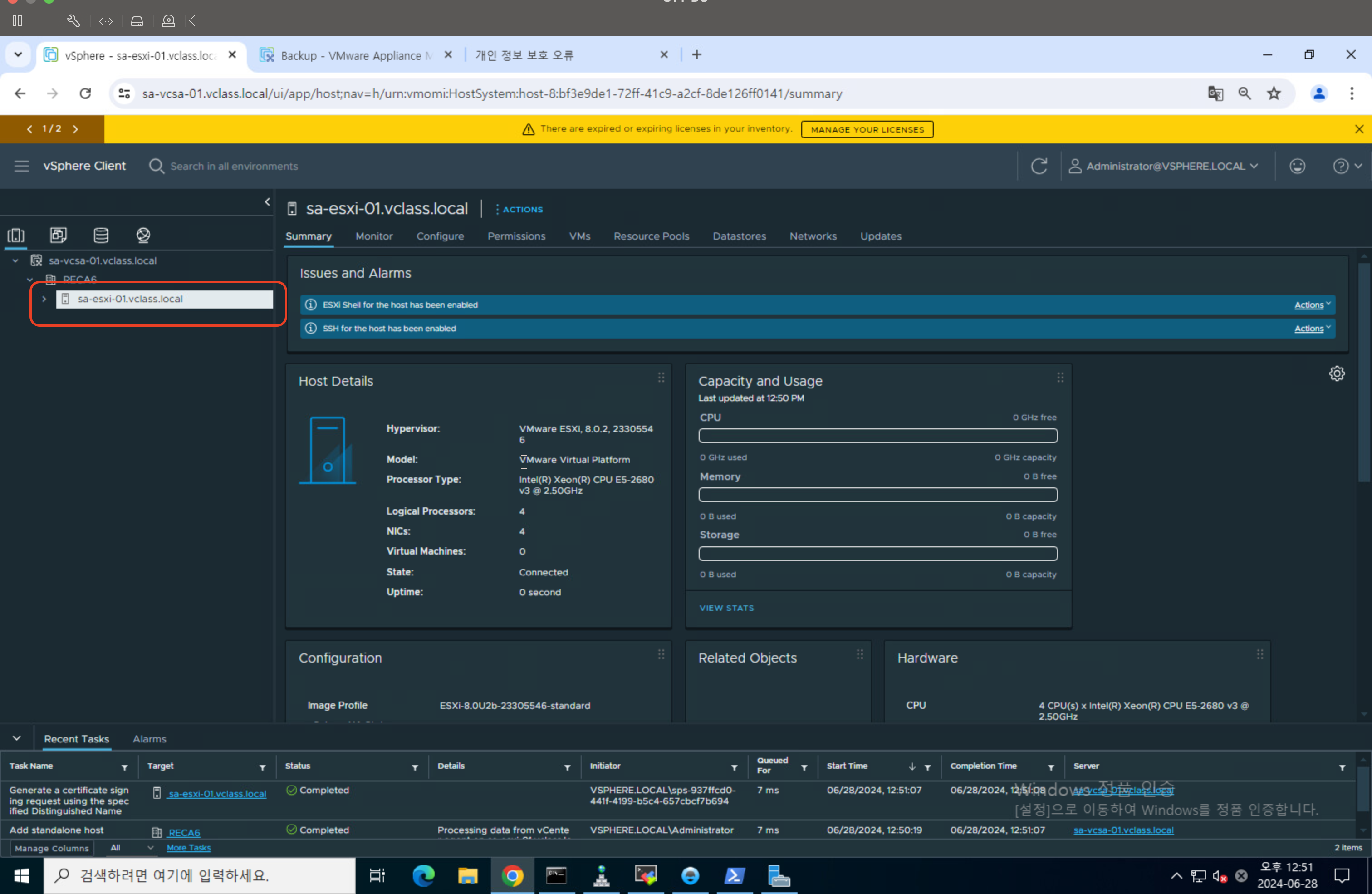Dismiss the yellow license warning banner
Image resolution: width=1372 pixels, height=894 pixels.
click(1359, 129)
